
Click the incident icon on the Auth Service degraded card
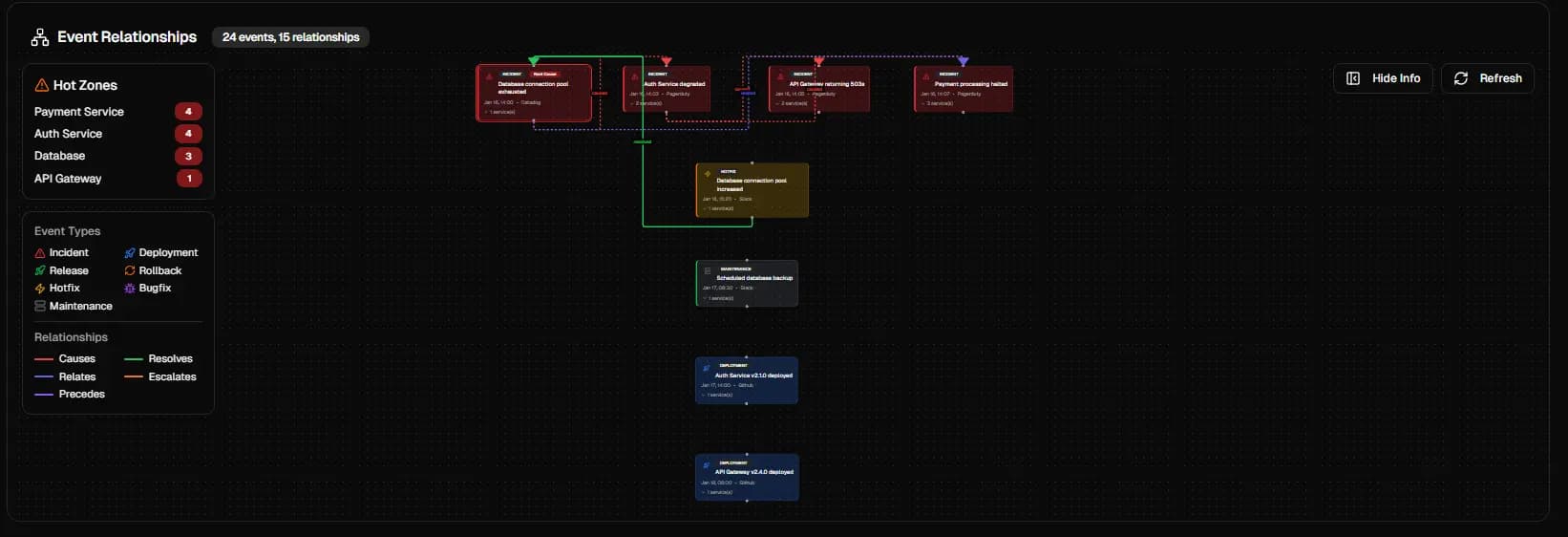pyautogui.click(x=635, y=76)
